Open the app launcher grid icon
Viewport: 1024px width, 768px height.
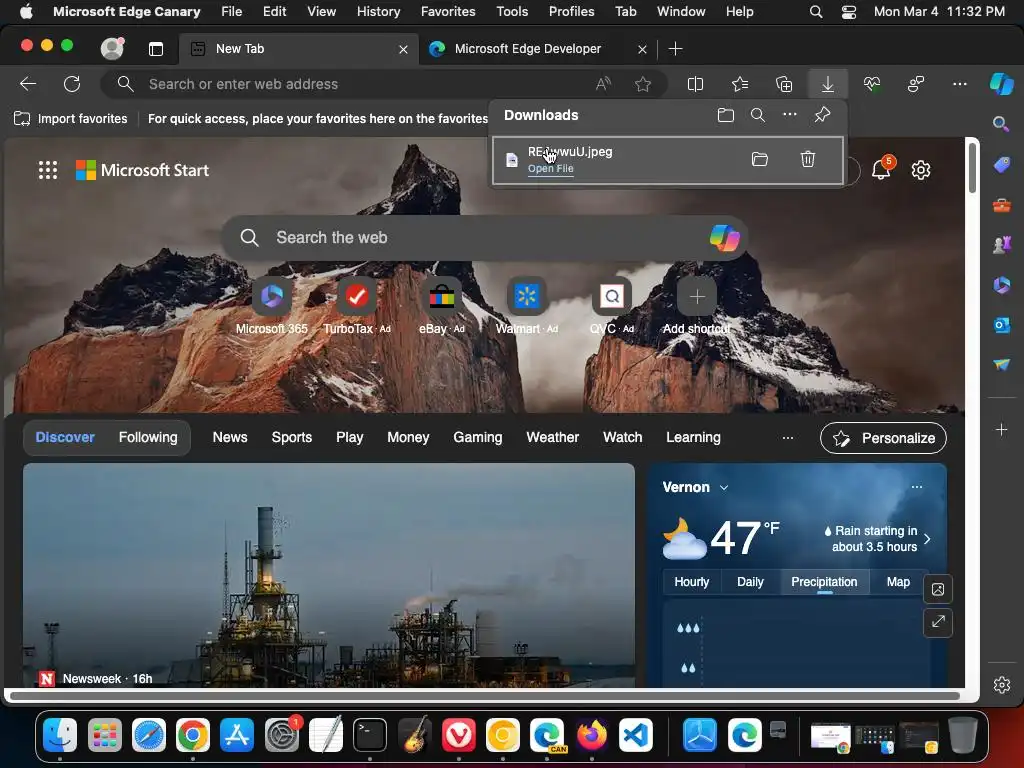(48, 170)
